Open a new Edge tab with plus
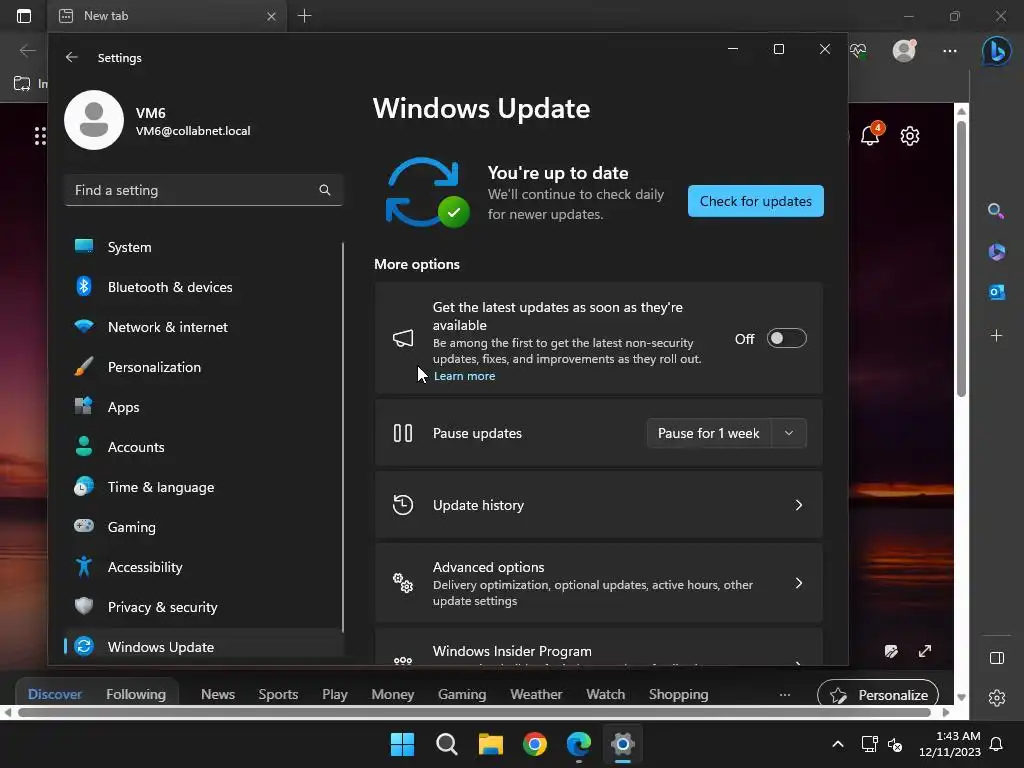1024x768 pixels. coord(304,16)
